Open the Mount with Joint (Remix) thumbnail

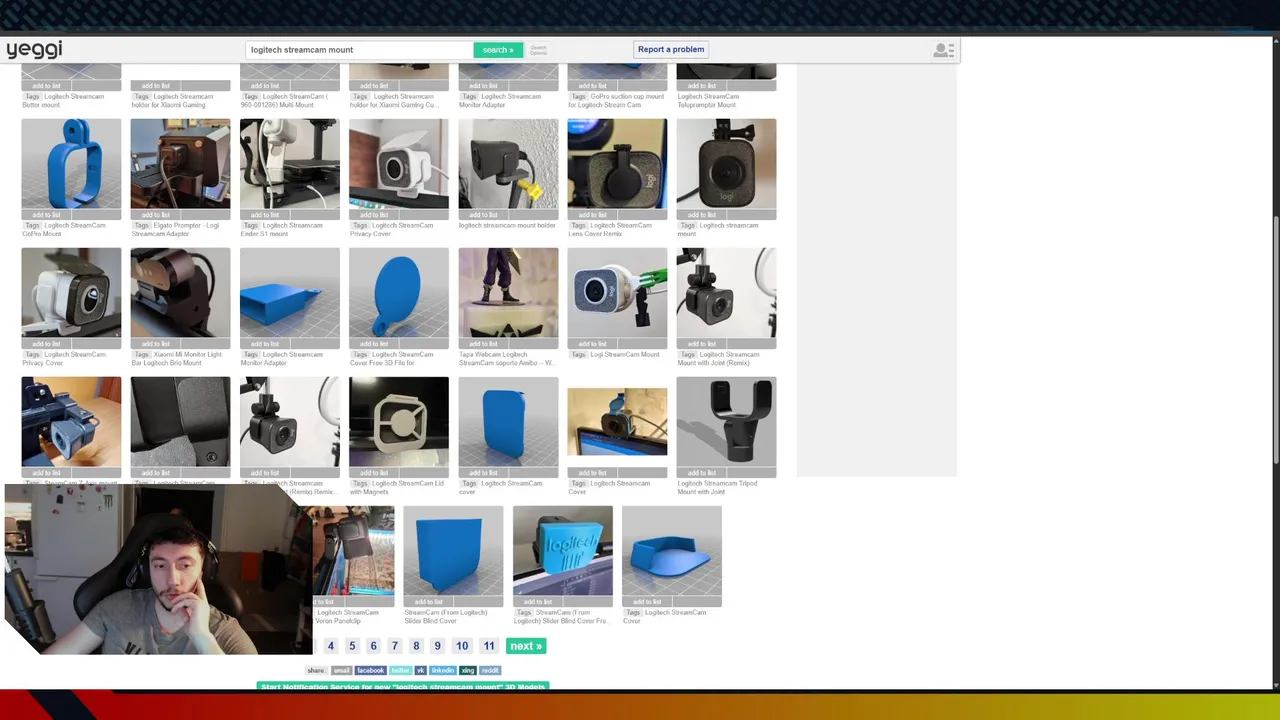[726, 293]
